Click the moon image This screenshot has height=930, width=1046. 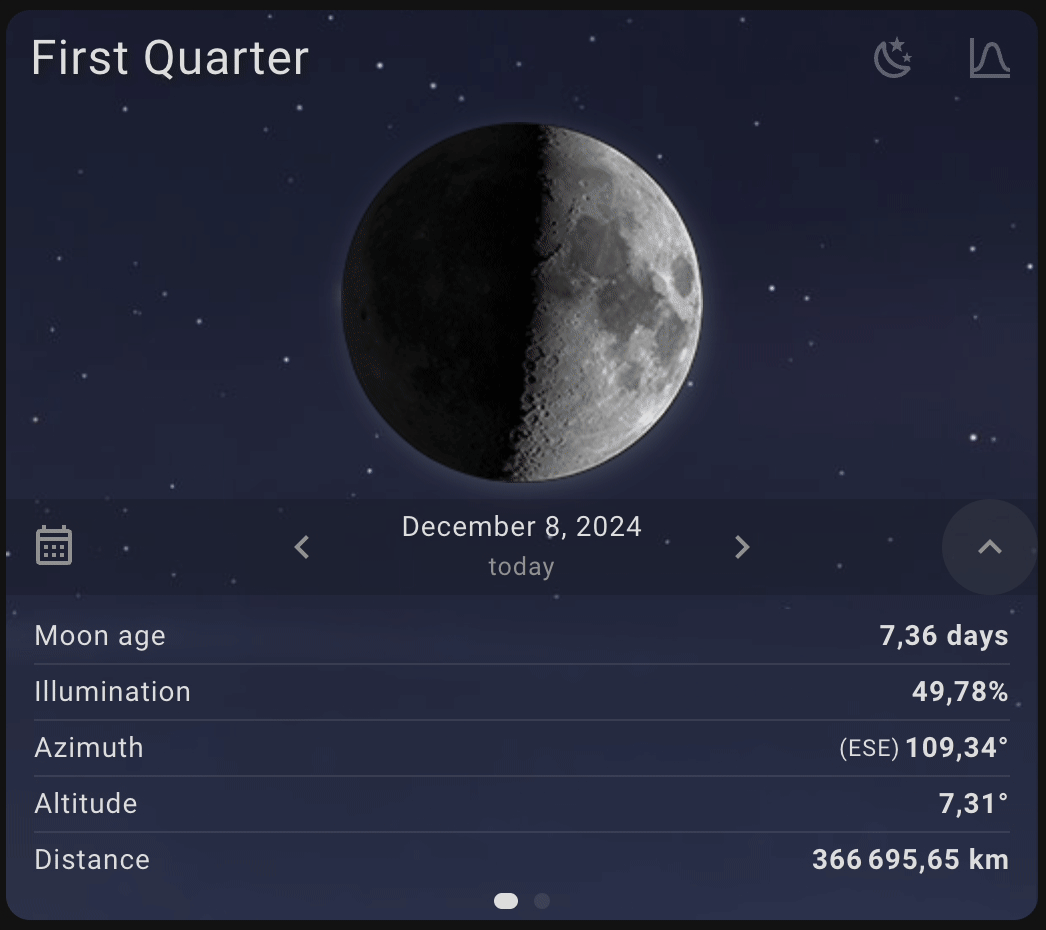[x=522, y=302]
